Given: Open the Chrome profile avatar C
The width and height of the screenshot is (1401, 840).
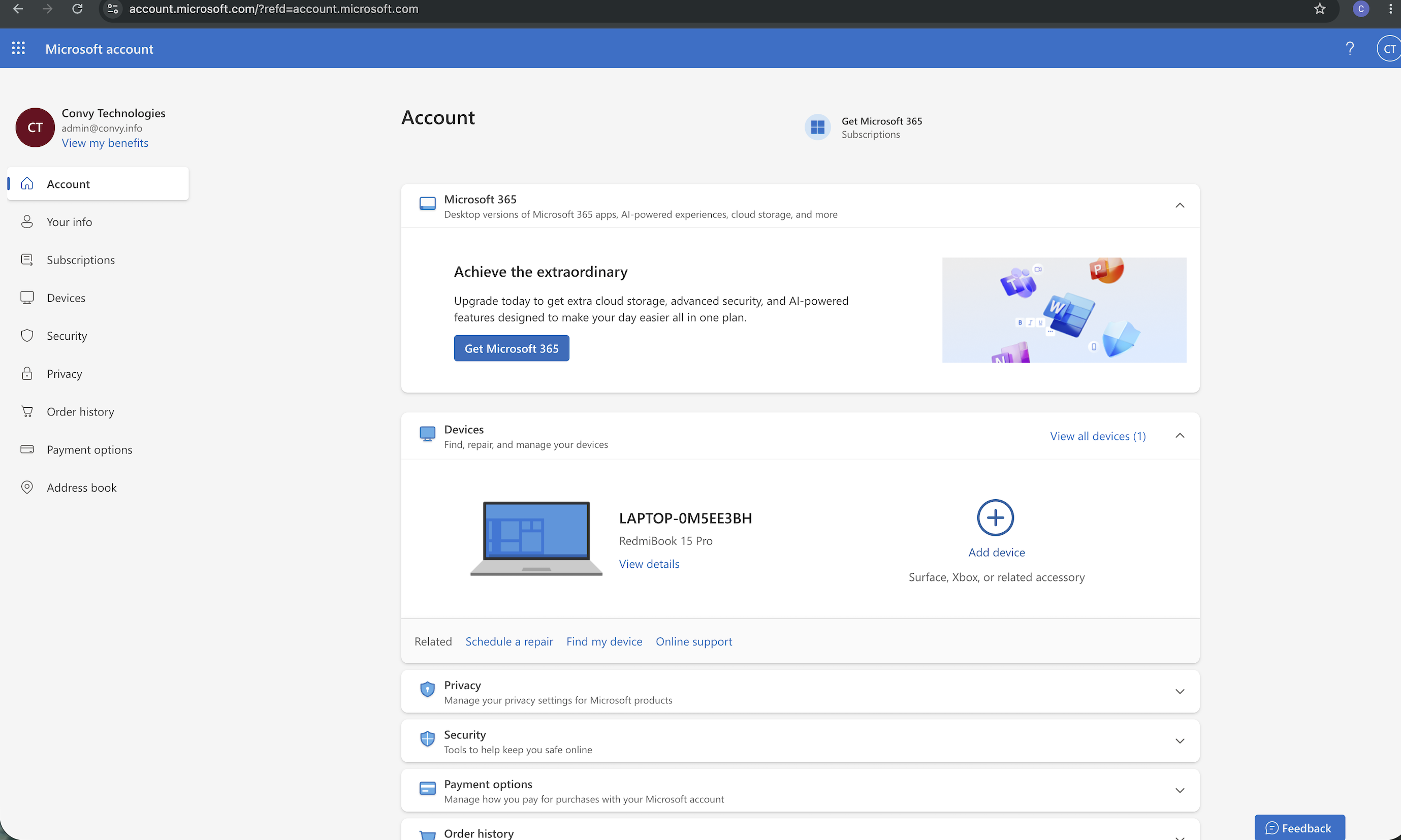Looking at the screenshot, I should coord(1361,9).
